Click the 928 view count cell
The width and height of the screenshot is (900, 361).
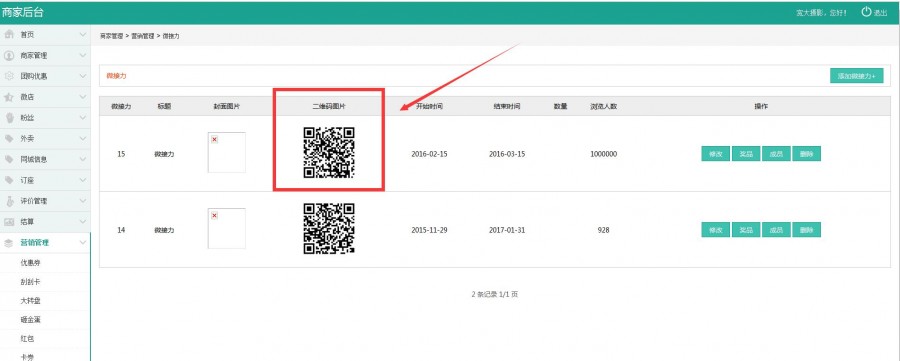pos(603,230)
